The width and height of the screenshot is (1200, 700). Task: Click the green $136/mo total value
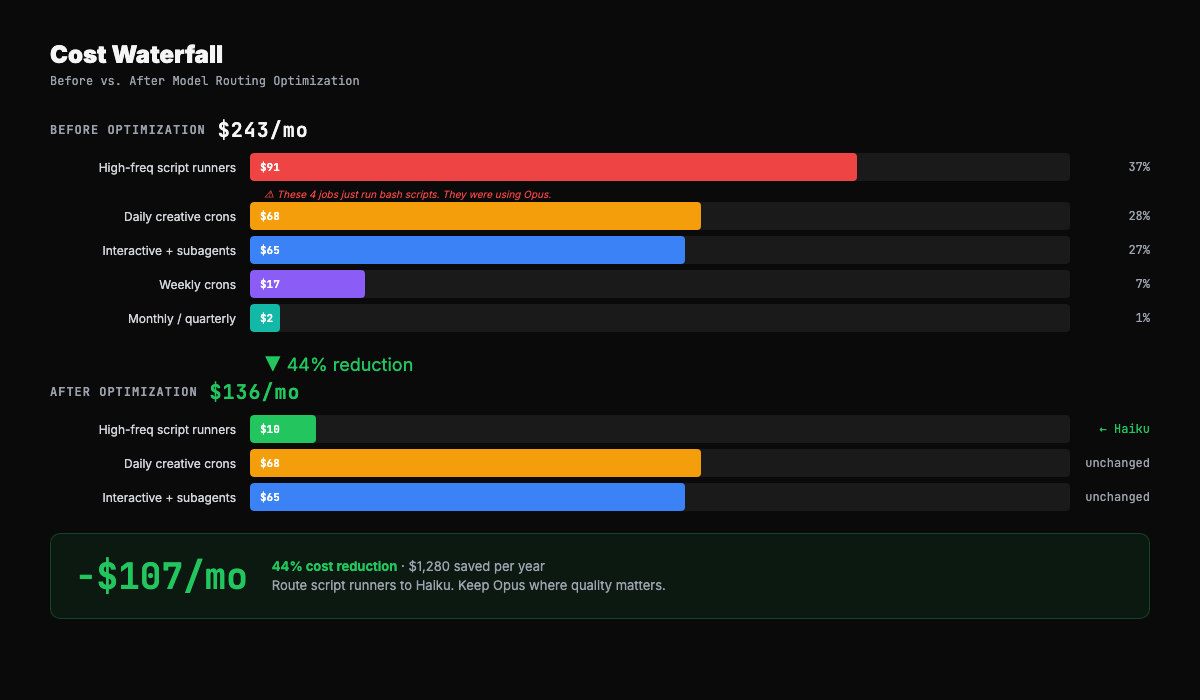tap(255, 392)
